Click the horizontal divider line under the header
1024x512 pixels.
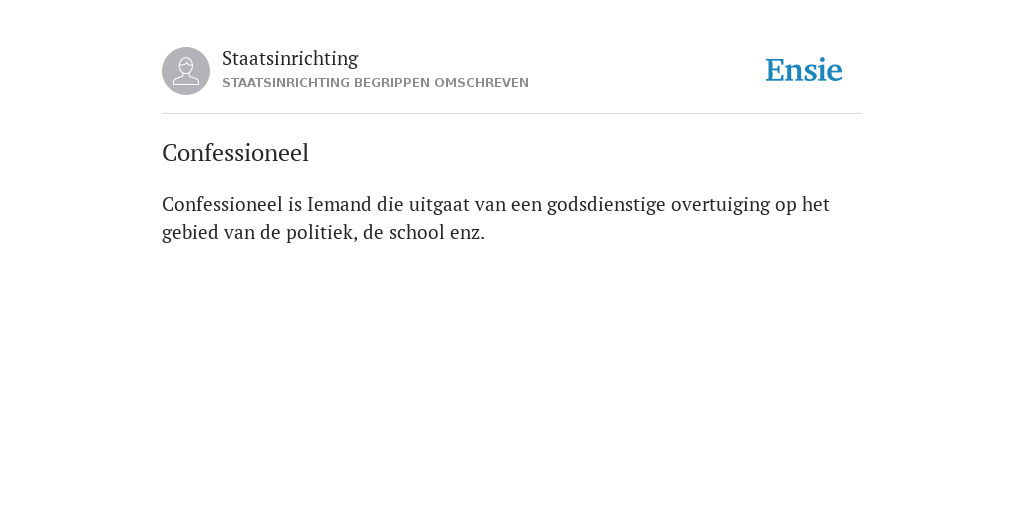click(512, 114)
